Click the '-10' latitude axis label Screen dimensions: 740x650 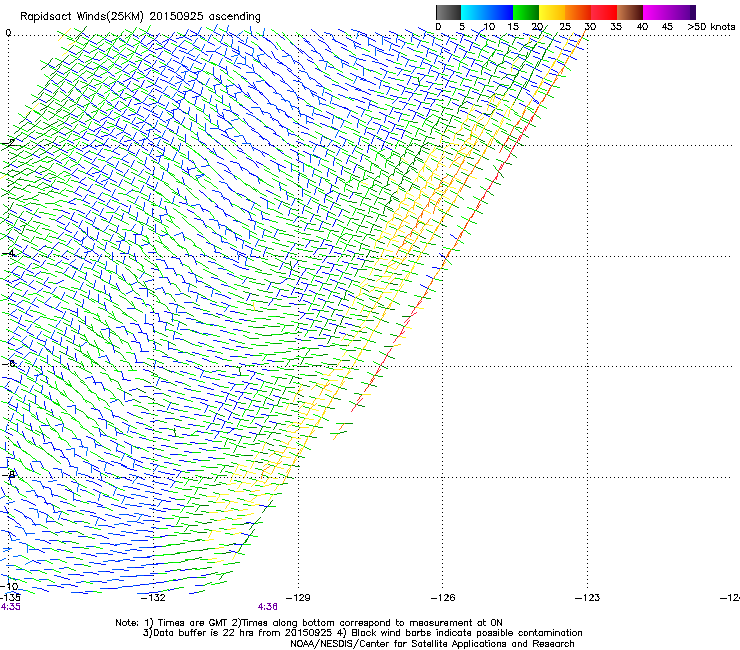click(9, 587)
